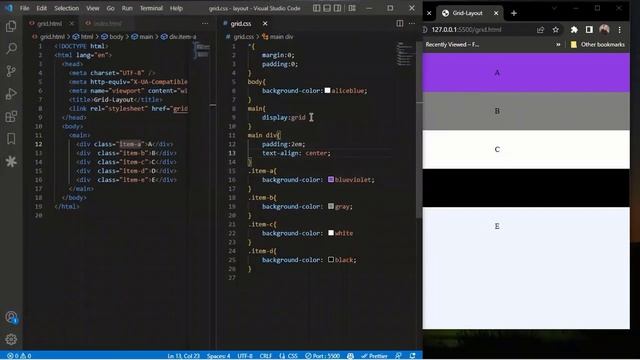Open the Source Control view
Screen dimensions: 640x360
(x=11, y=71)
